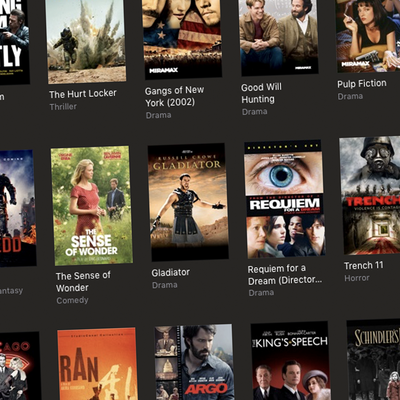This screenshot has width=400, height=400.
Task: Click 'Good Will Hunting' title text
Action: pyautogui.click(x=261, y=93)
